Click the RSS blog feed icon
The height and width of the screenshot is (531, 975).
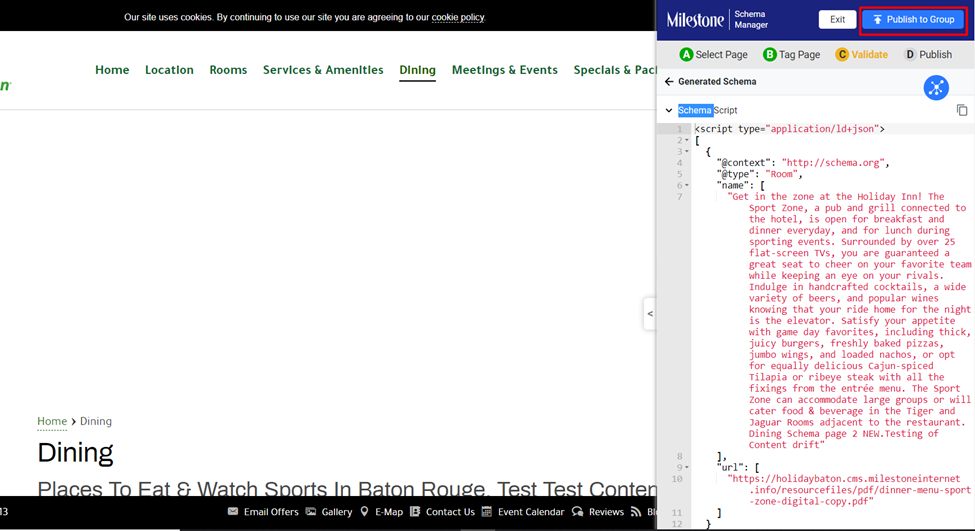[635, 512]
